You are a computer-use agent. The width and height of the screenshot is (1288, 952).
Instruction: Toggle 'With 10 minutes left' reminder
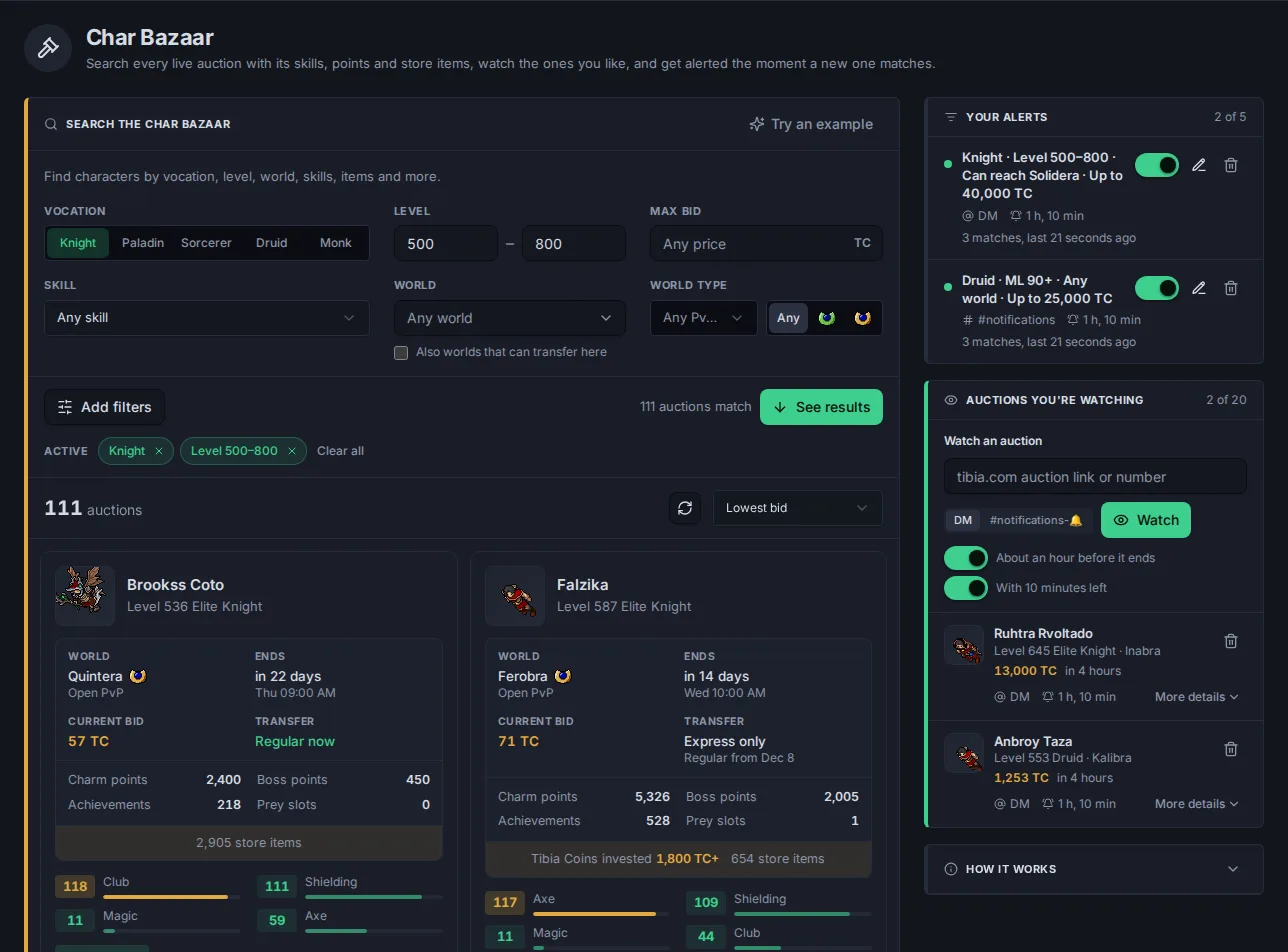pos(966,588)
